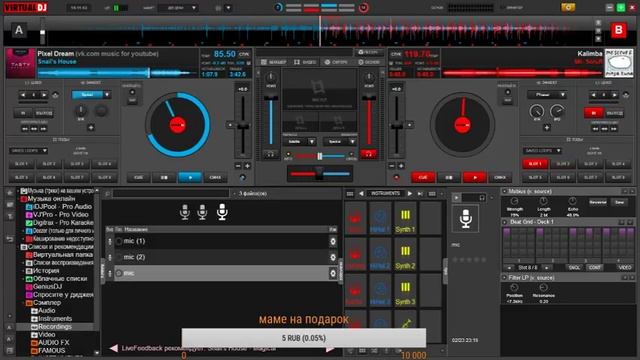Go to next sampler bank after INSTRUMENTS
This screenshot has height=360, width=640.
pyautogui.click(x=409, y=193)
